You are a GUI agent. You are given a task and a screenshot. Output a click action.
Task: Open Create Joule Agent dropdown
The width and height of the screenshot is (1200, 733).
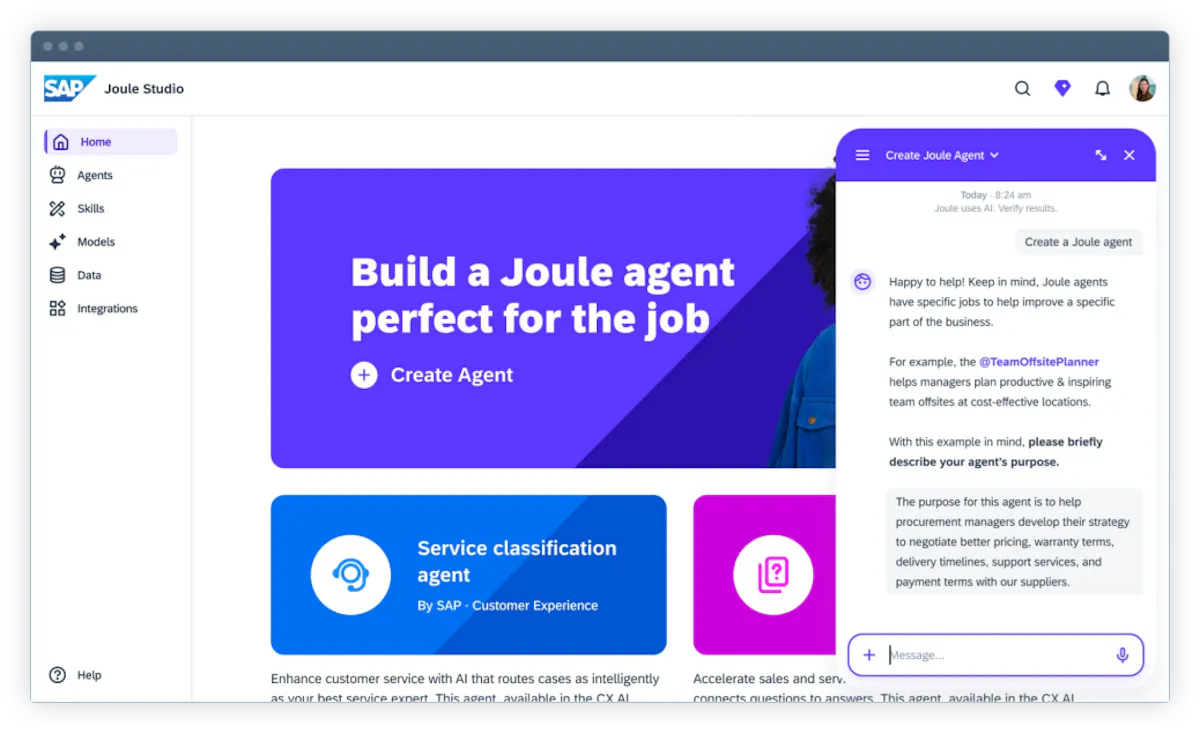tap(942, 155)
